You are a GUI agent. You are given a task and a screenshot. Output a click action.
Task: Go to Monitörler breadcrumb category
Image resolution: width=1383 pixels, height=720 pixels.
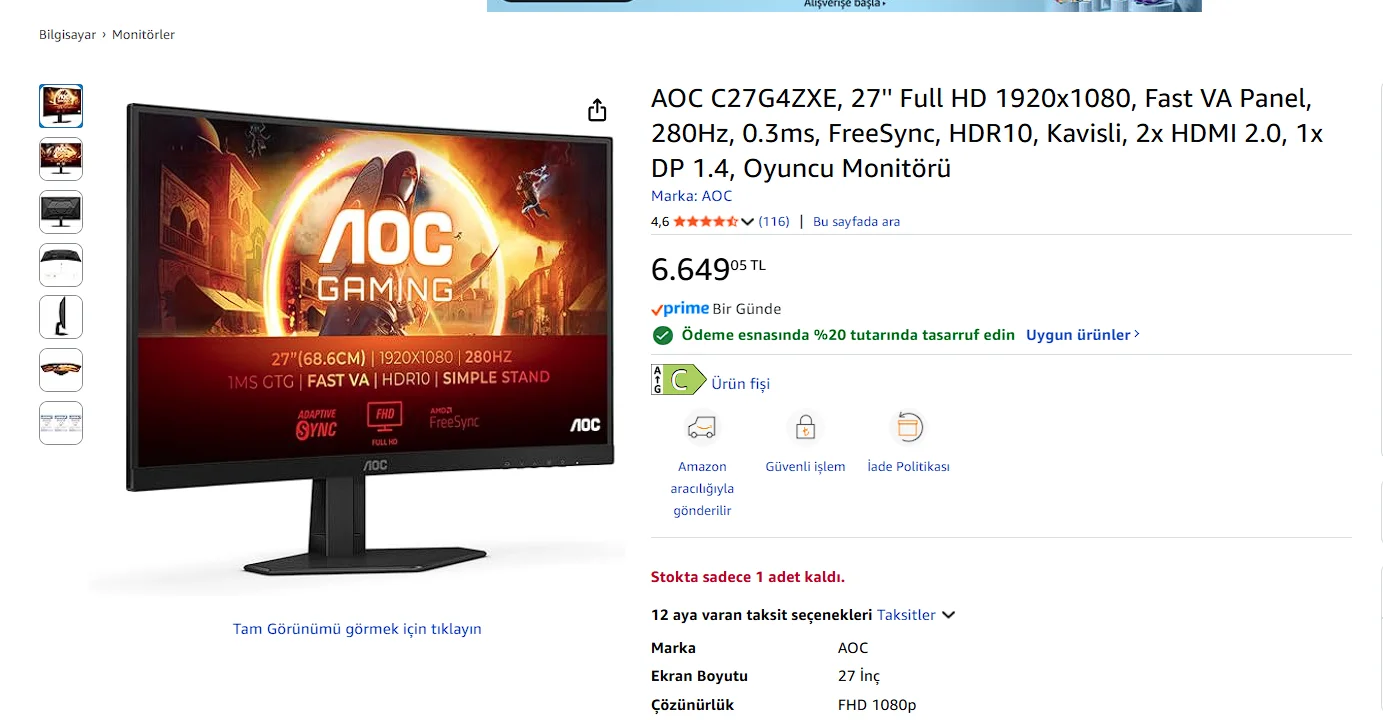pyautogui.click(x=143, y=35)
